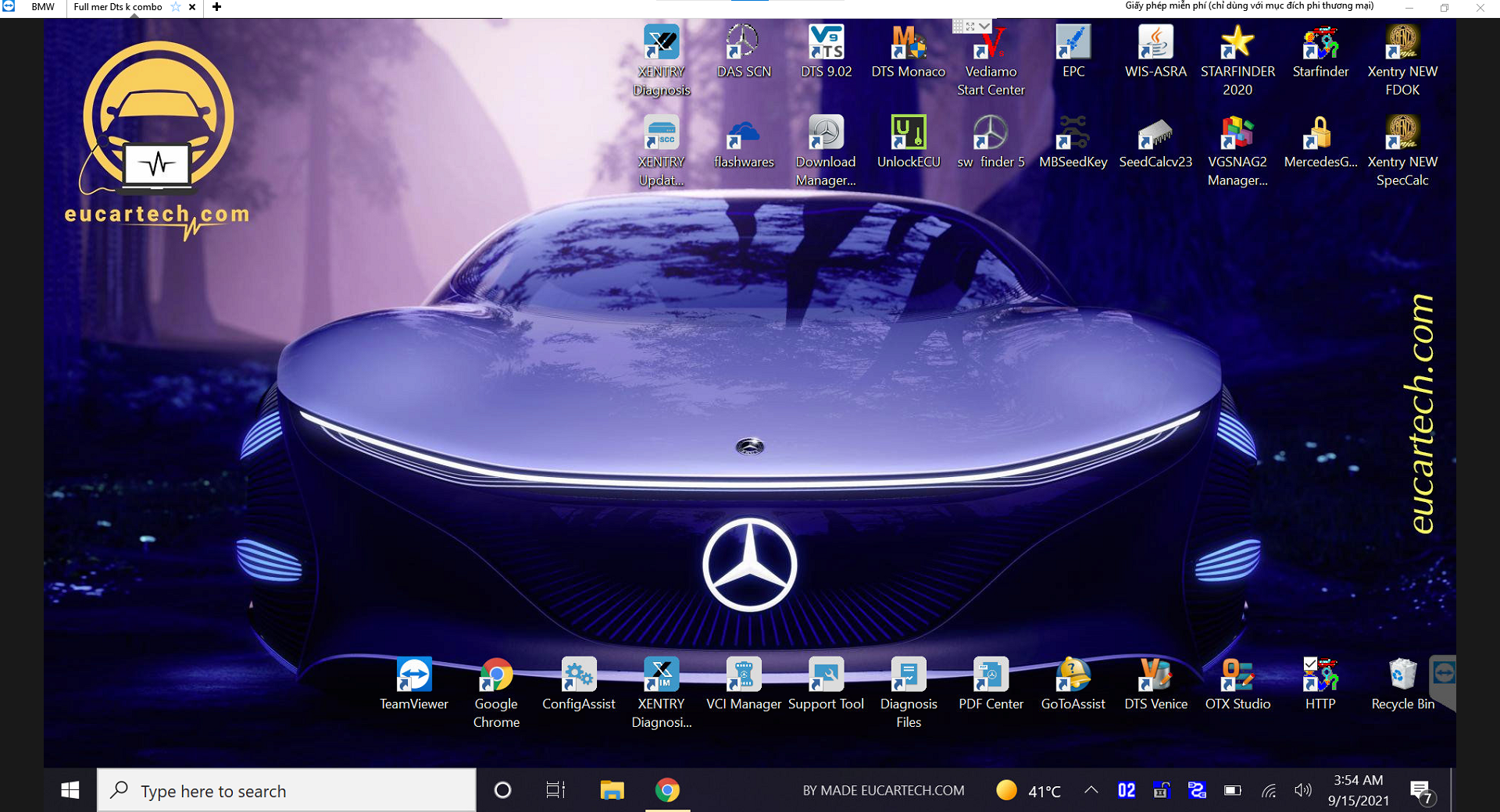Launch STARFINDER 2020 icon
This screenshot has width=1500, height=812.
tap(1237, 60)
